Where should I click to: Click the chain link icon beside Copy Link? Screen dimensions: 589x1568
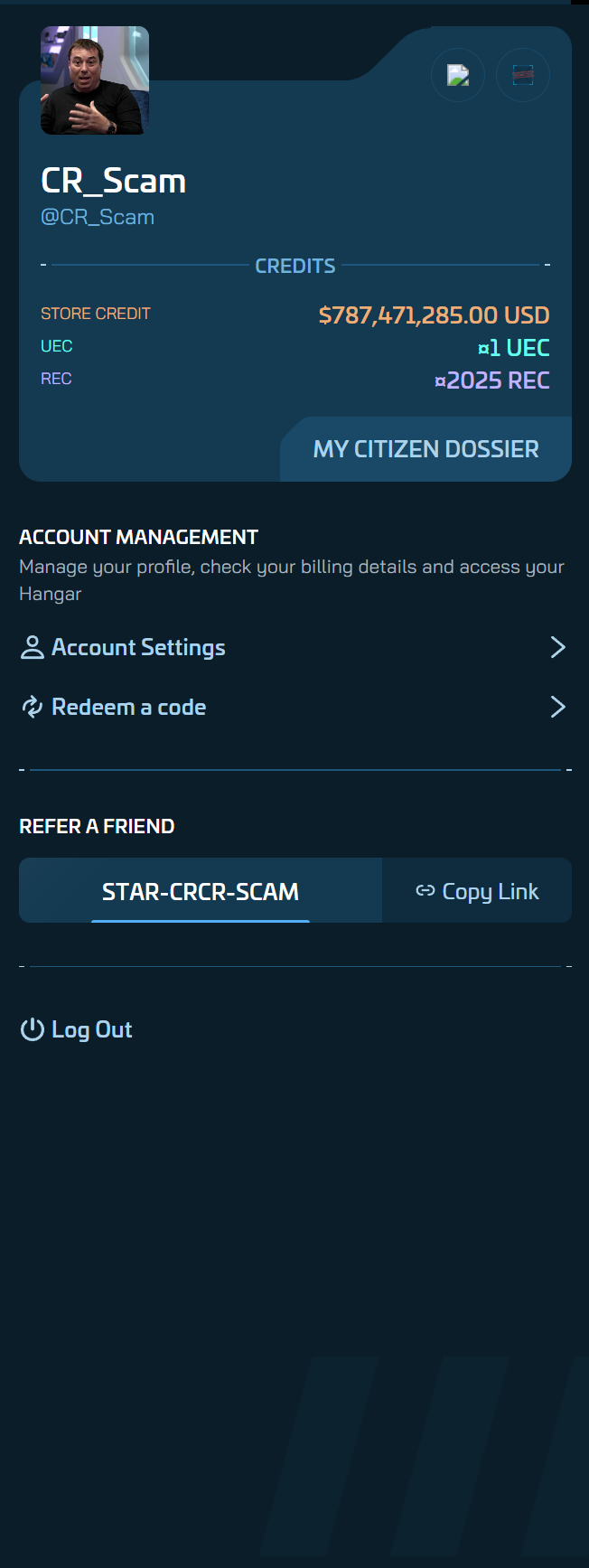point(425,891)
